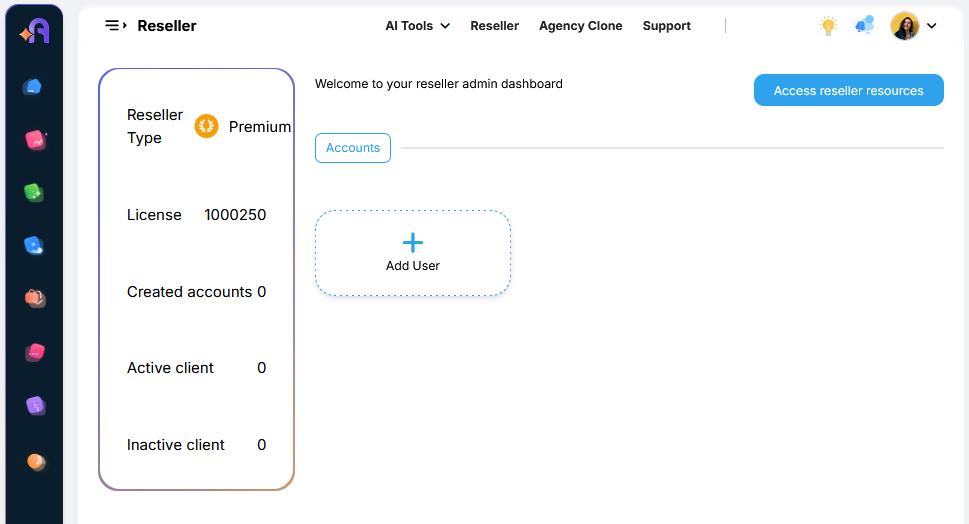This screenshot has height=524, width=969.
Task: Click the gold Premium badge icon
Action: click(206, 126)
